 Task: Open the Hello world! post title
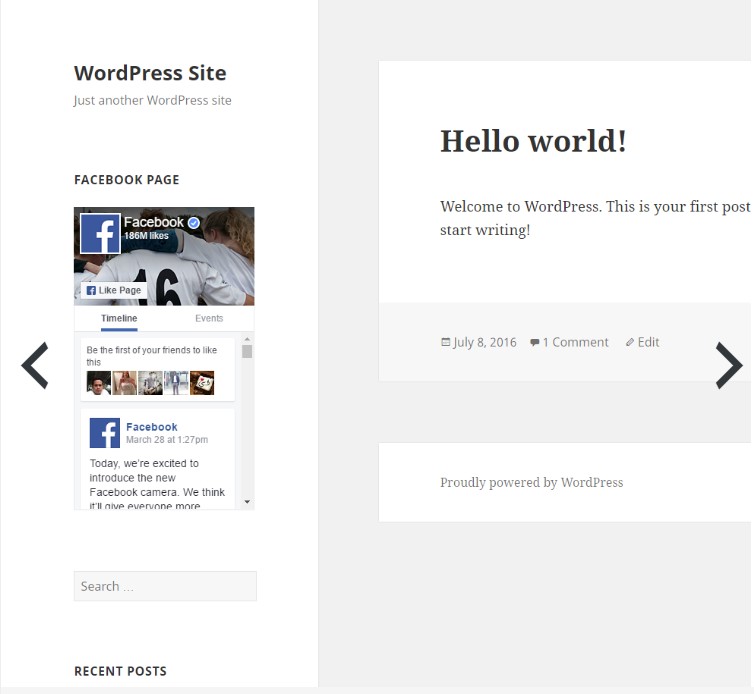533,141
